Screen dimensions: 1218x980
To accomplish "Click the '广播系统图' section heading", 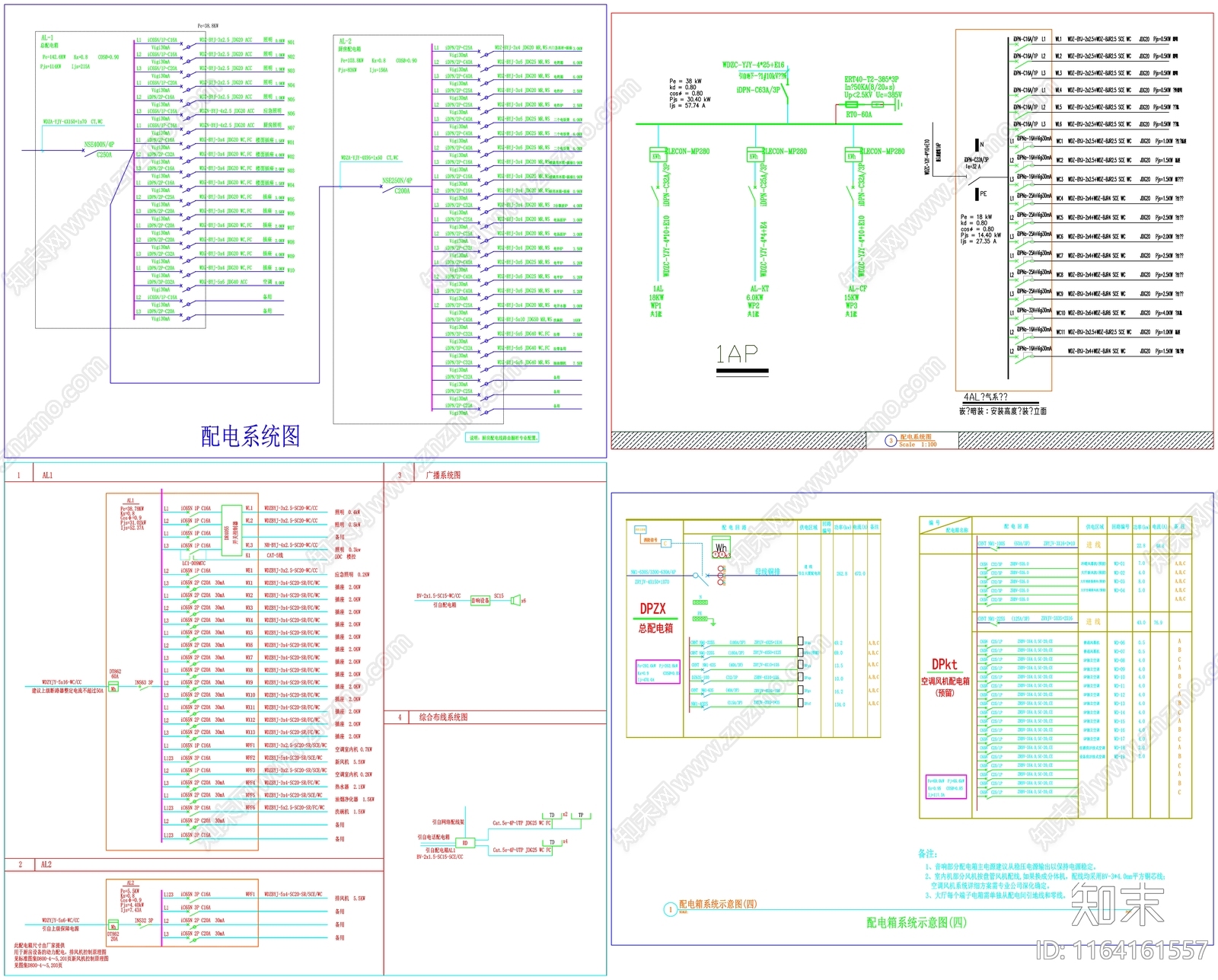I will 443,475.
